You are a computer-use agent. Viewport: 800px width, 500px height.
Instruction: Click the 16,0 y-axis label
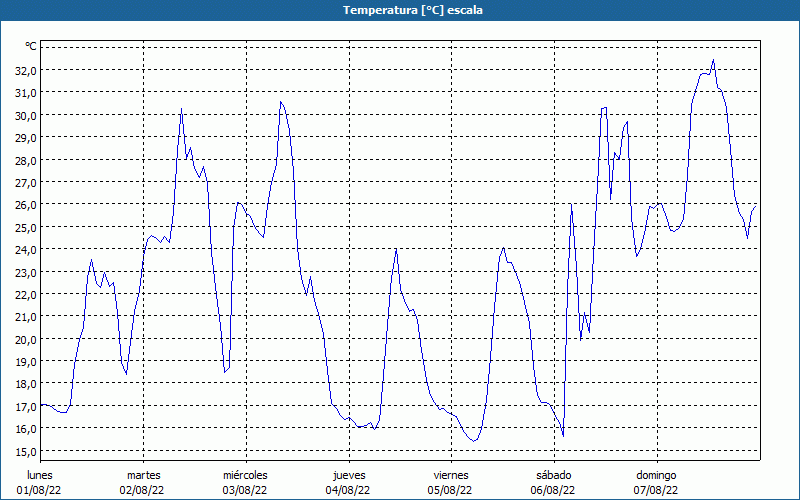click(x=26, y=429)
